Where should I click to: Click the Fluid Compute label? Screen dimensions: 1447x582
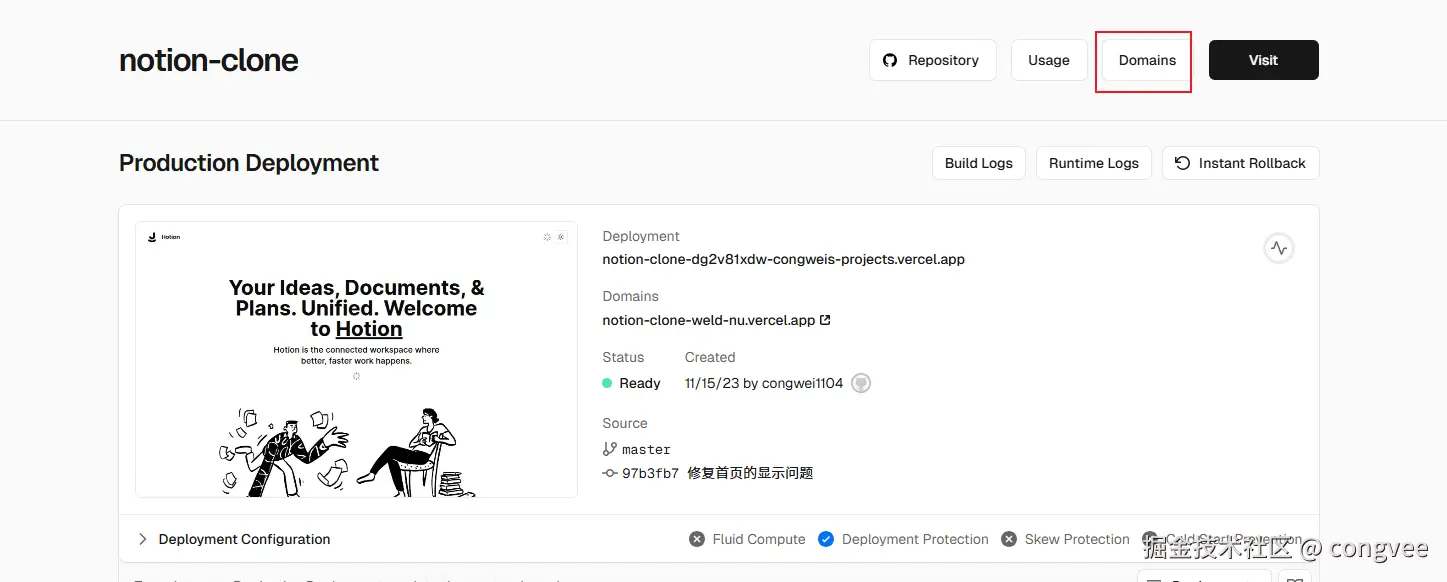[x=759, y=539]
